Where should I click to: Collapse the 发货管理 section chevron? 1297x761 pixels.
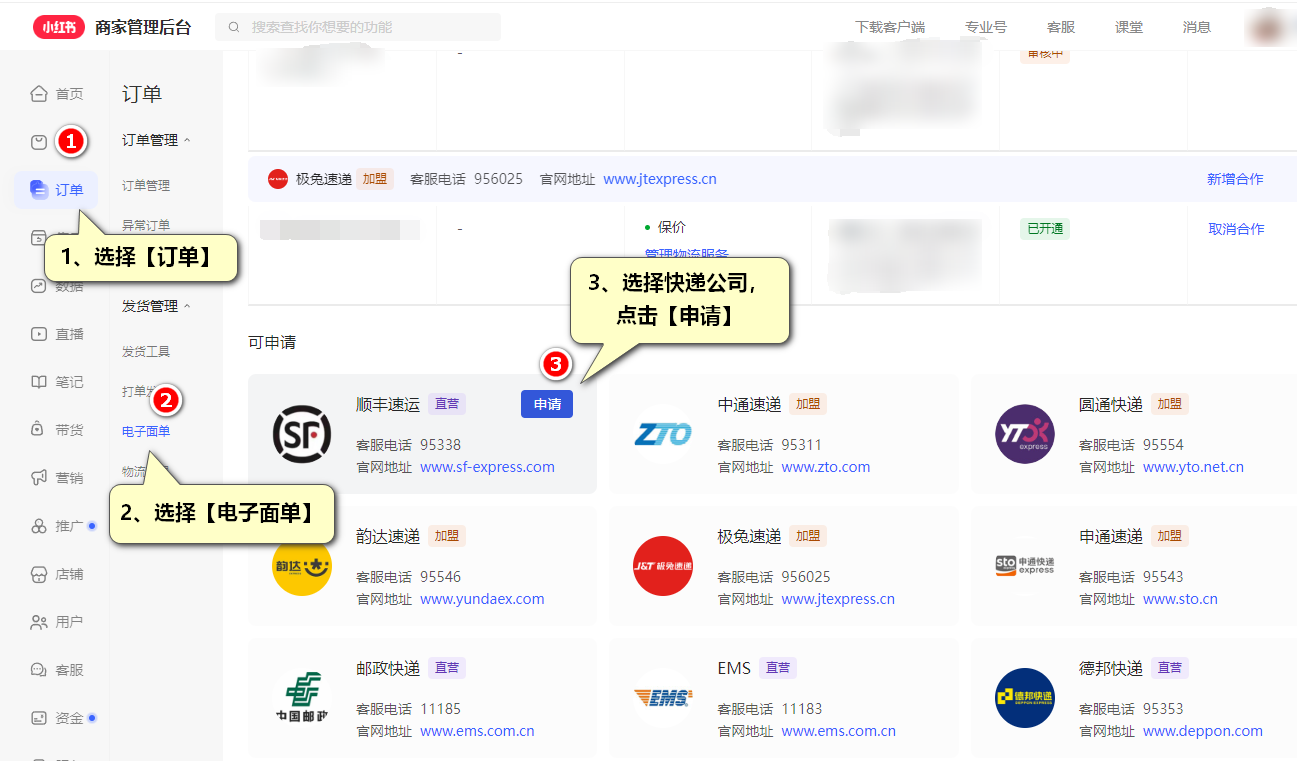pyautogui.click(x=187, y=306)
